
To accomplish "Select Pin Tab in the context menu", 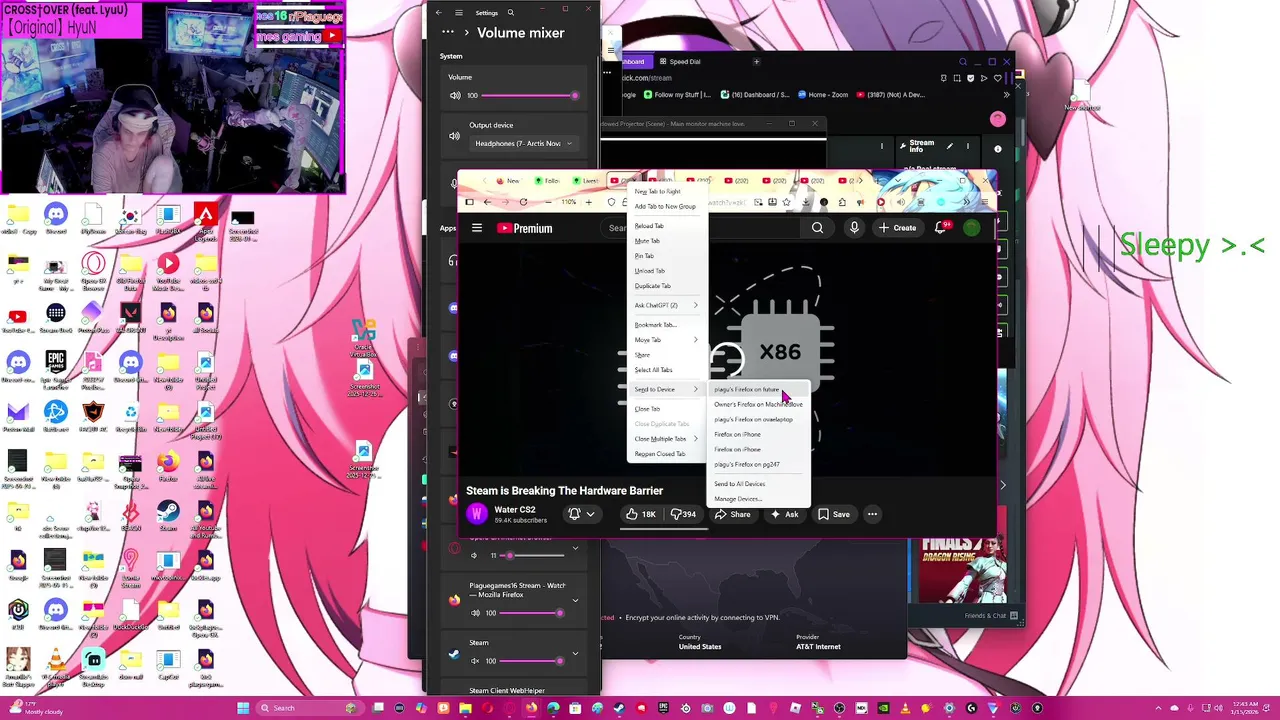I will pyautogui.click(x=644, y=256).
